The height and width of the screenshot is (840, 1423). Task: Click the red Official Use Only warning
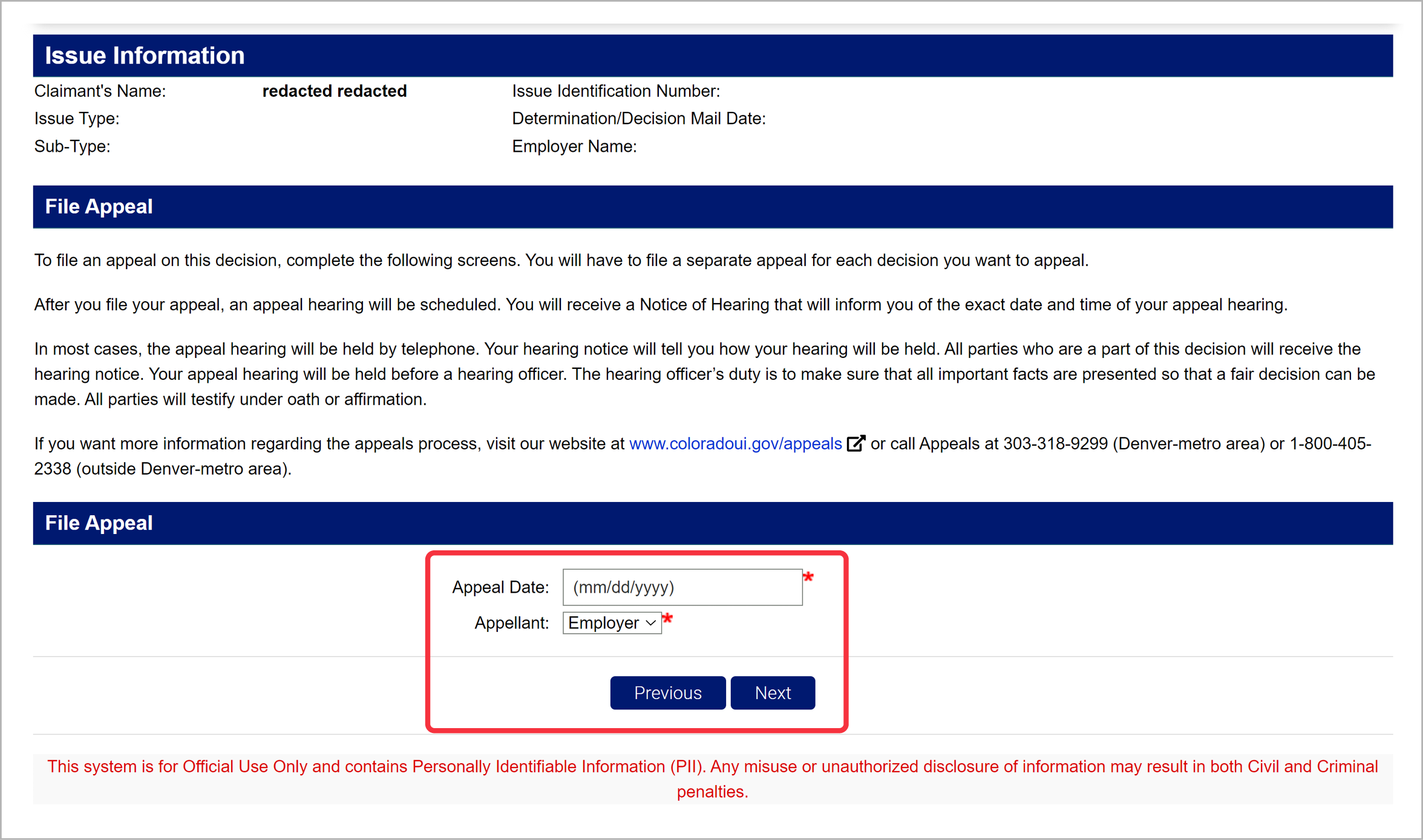713,779
